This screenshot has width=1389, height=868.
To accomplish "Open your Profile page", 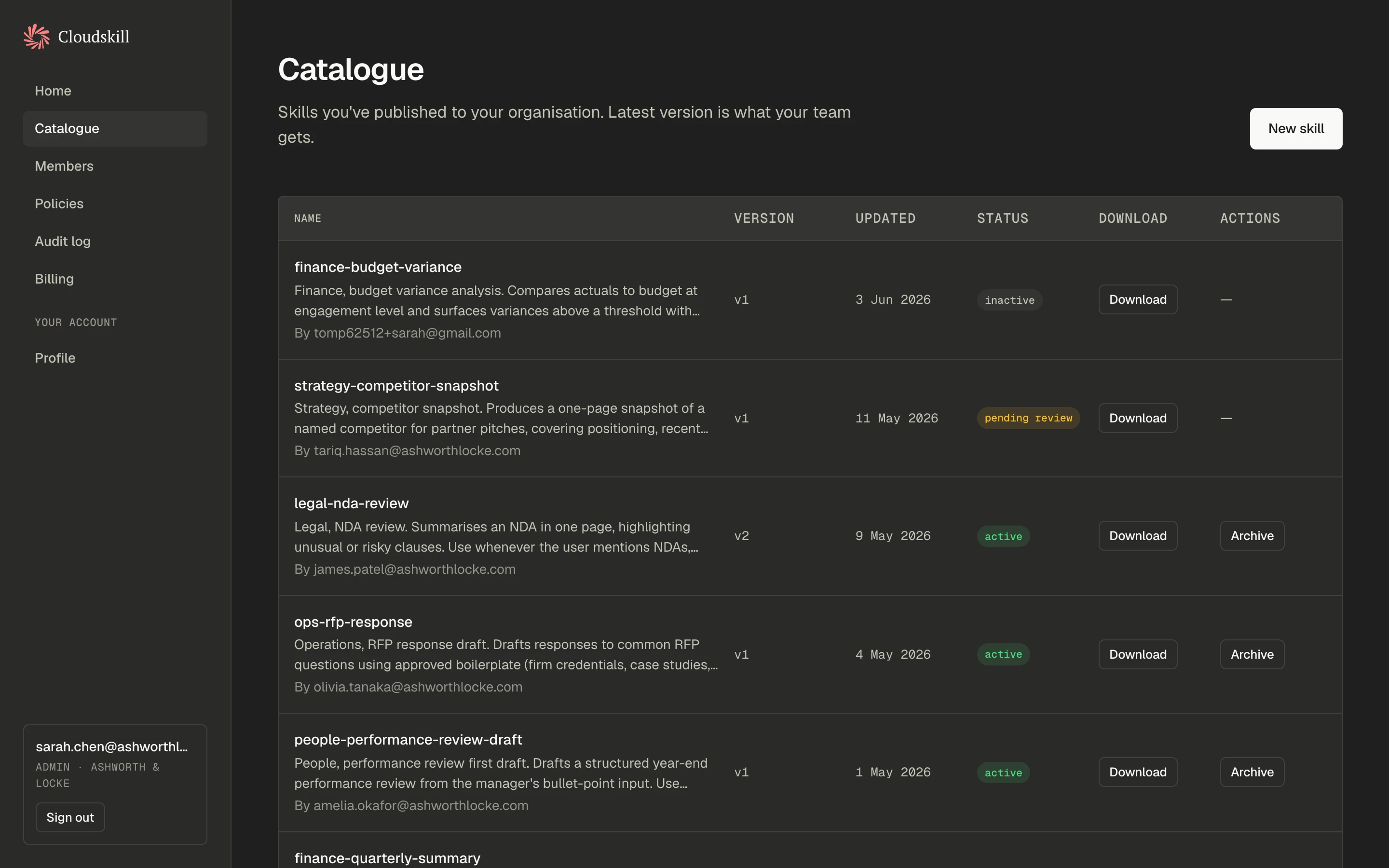I will [x=115, y=358].
